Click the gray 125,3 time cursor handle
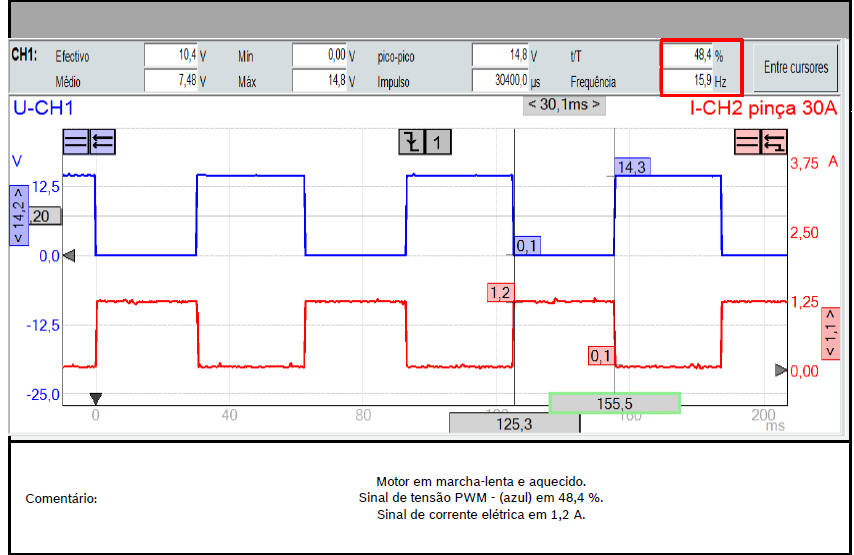 click(x=514, y=424)
